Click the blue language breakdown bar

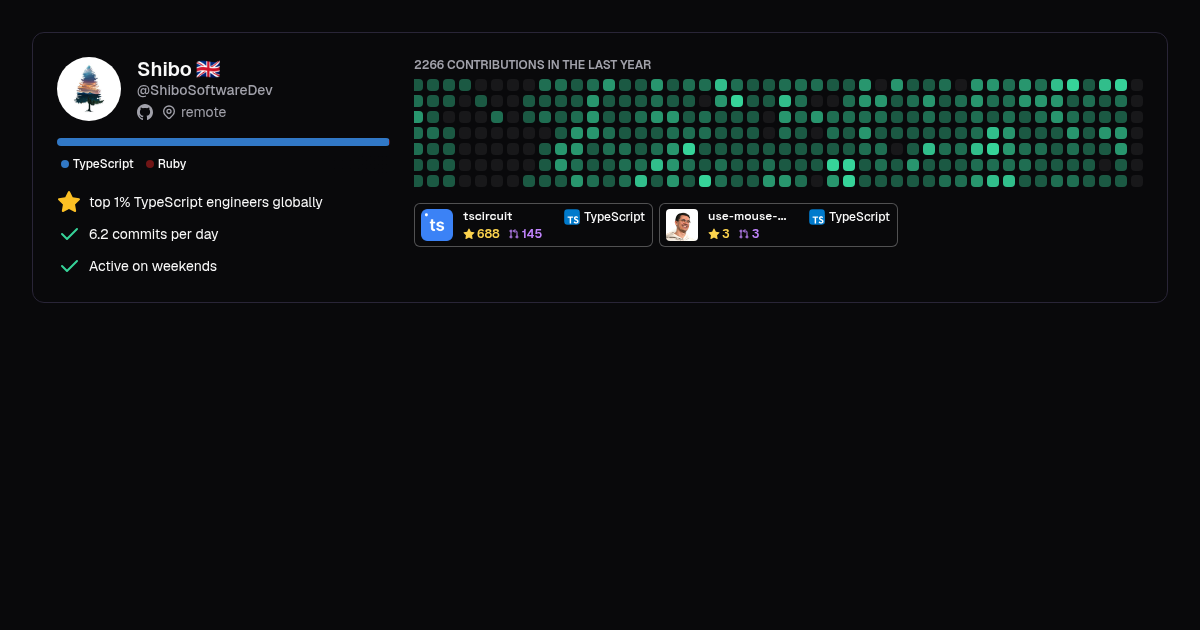point(223,142)
